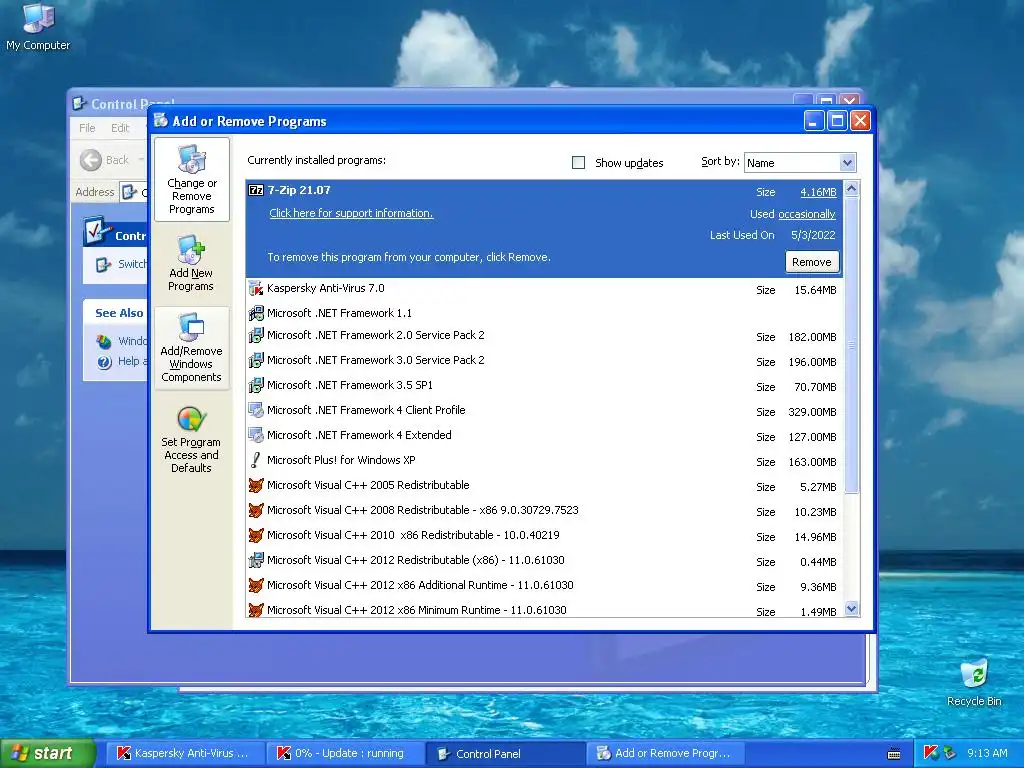Select Microsoft .NET Framework 4 Extended text
1024x768 pixels.
coord(359,435)
